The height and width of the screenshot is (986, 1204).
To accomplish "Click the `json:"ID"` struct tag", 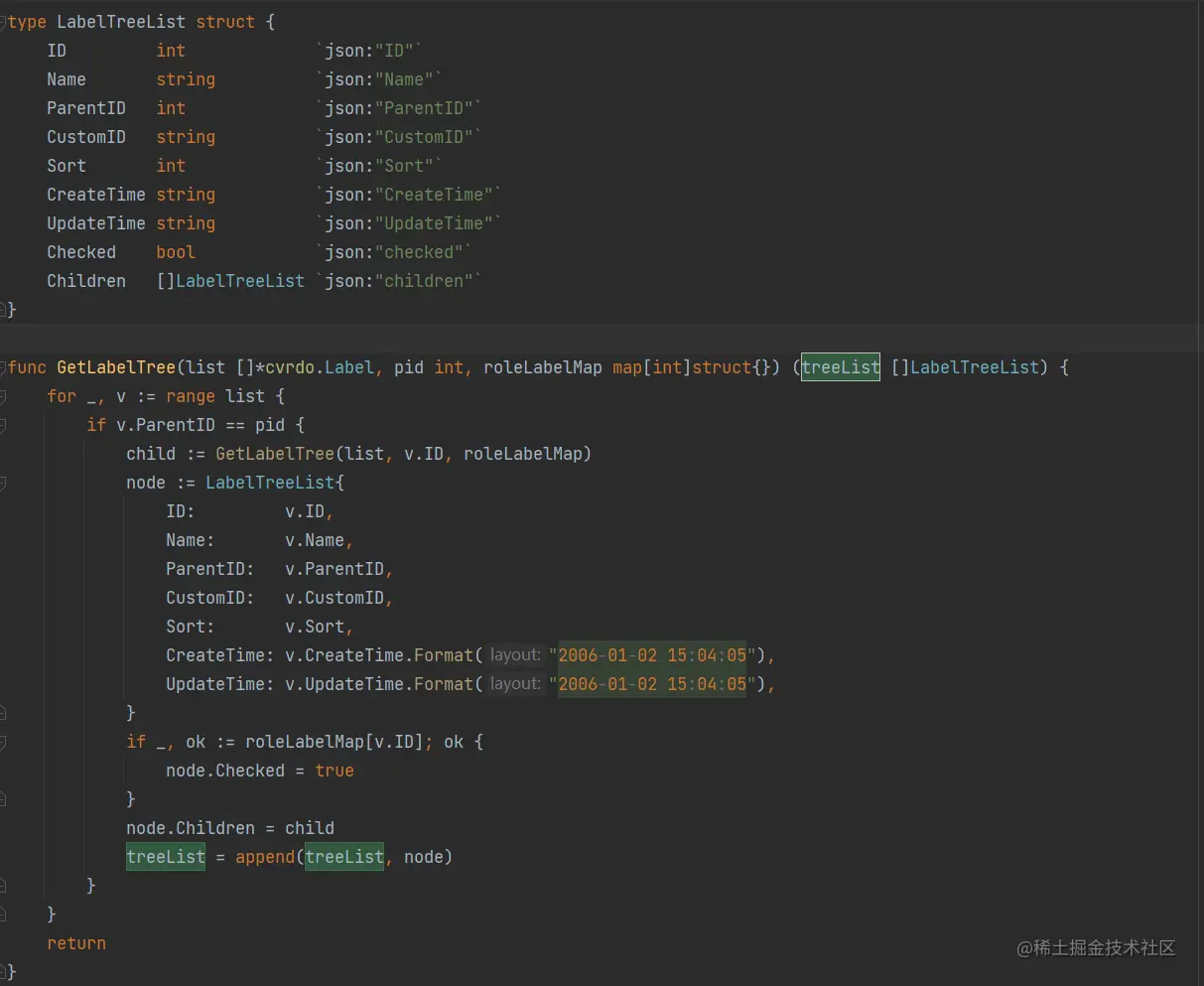I will click(369, 51).
